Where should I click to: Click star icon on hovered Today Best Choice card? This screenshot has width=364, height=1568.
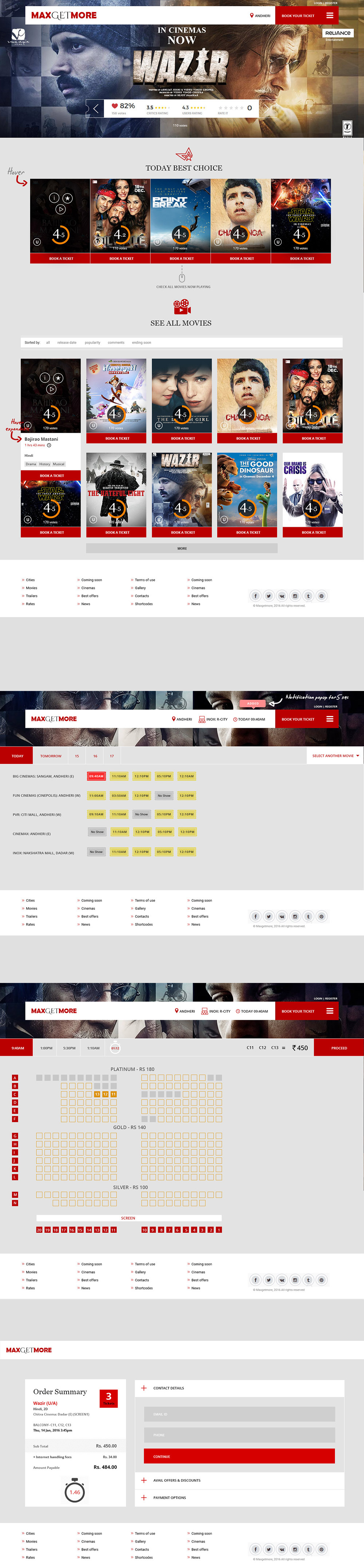(68, 198)
